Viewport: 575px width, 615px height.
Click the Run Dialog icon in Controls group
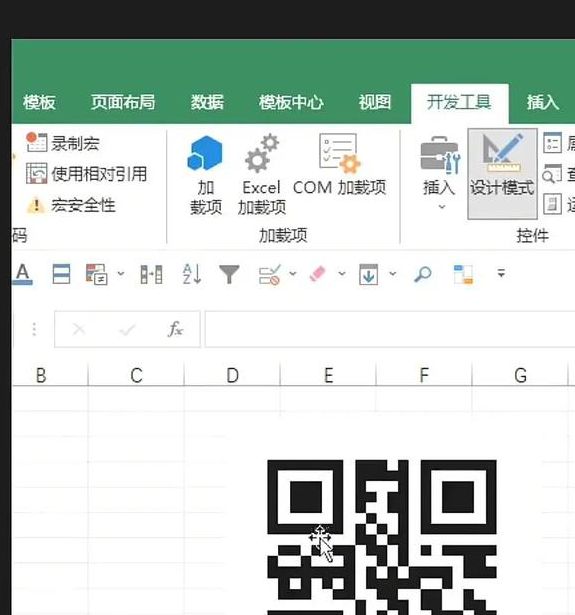552,204
